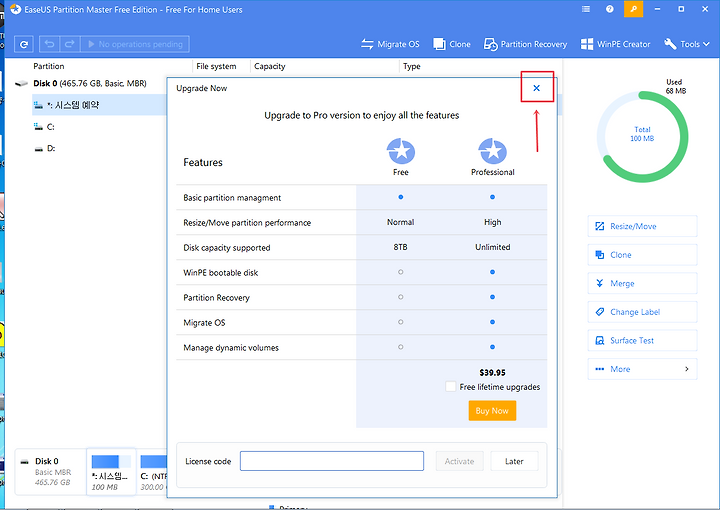
Task: Click the orange key activation icon
Action: [633, 9]
